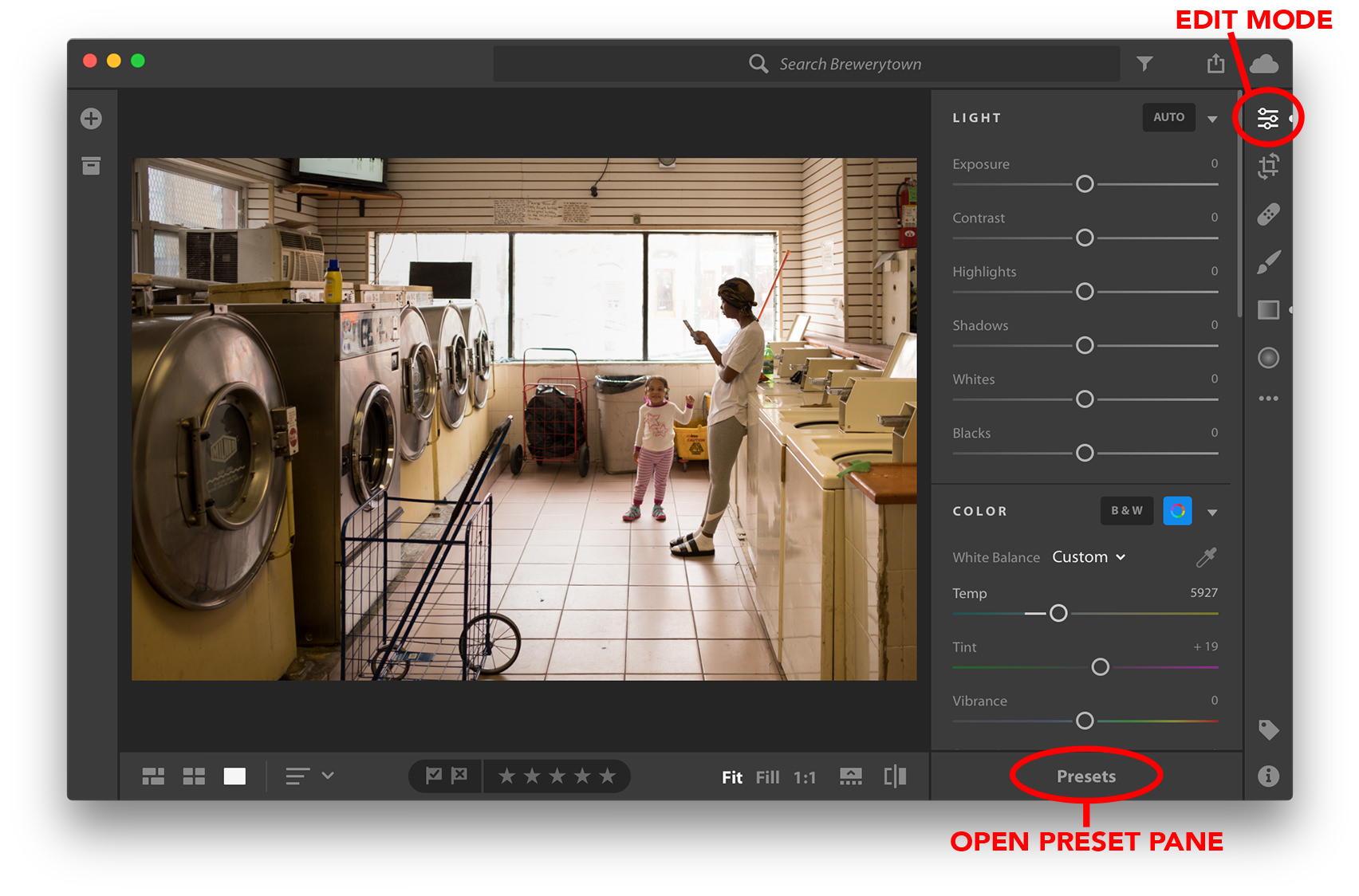Image resolution: width=1359 pixels, height=896 pixels.
Task: Open the Presets pane
Action: point(1085,776)
